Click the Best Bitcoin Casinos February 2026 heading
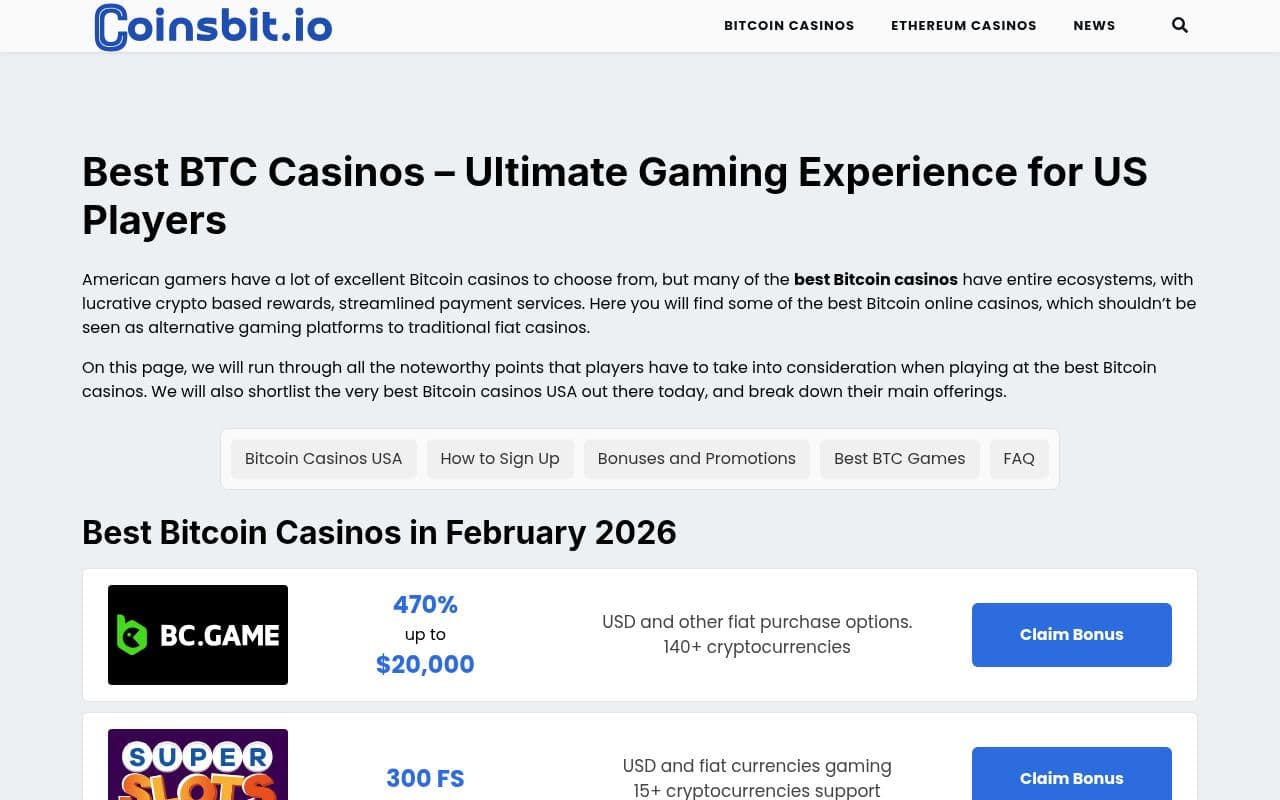The width and height of the screenshot is (1280, 800). coord(379,532)
